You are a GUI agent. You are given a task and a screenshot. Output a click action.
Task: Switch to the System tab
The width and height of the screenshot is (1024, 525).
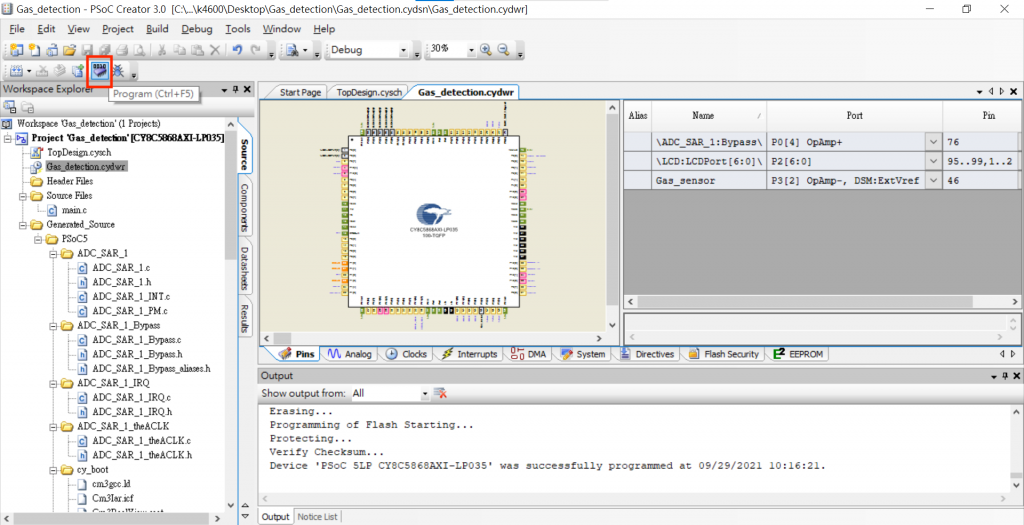tap(583, 354)
